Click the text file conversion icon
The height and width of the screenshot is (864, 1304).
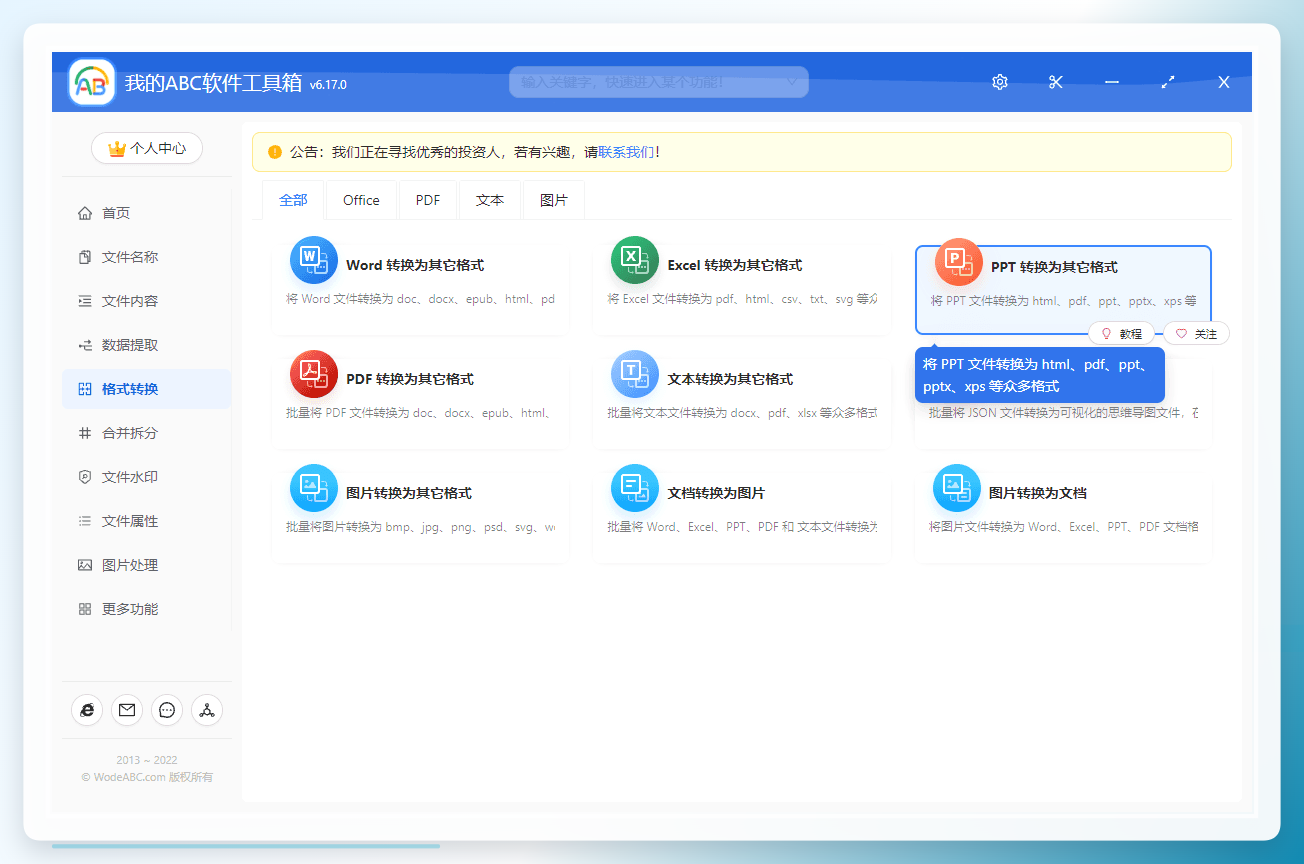(x=635, y=374)
